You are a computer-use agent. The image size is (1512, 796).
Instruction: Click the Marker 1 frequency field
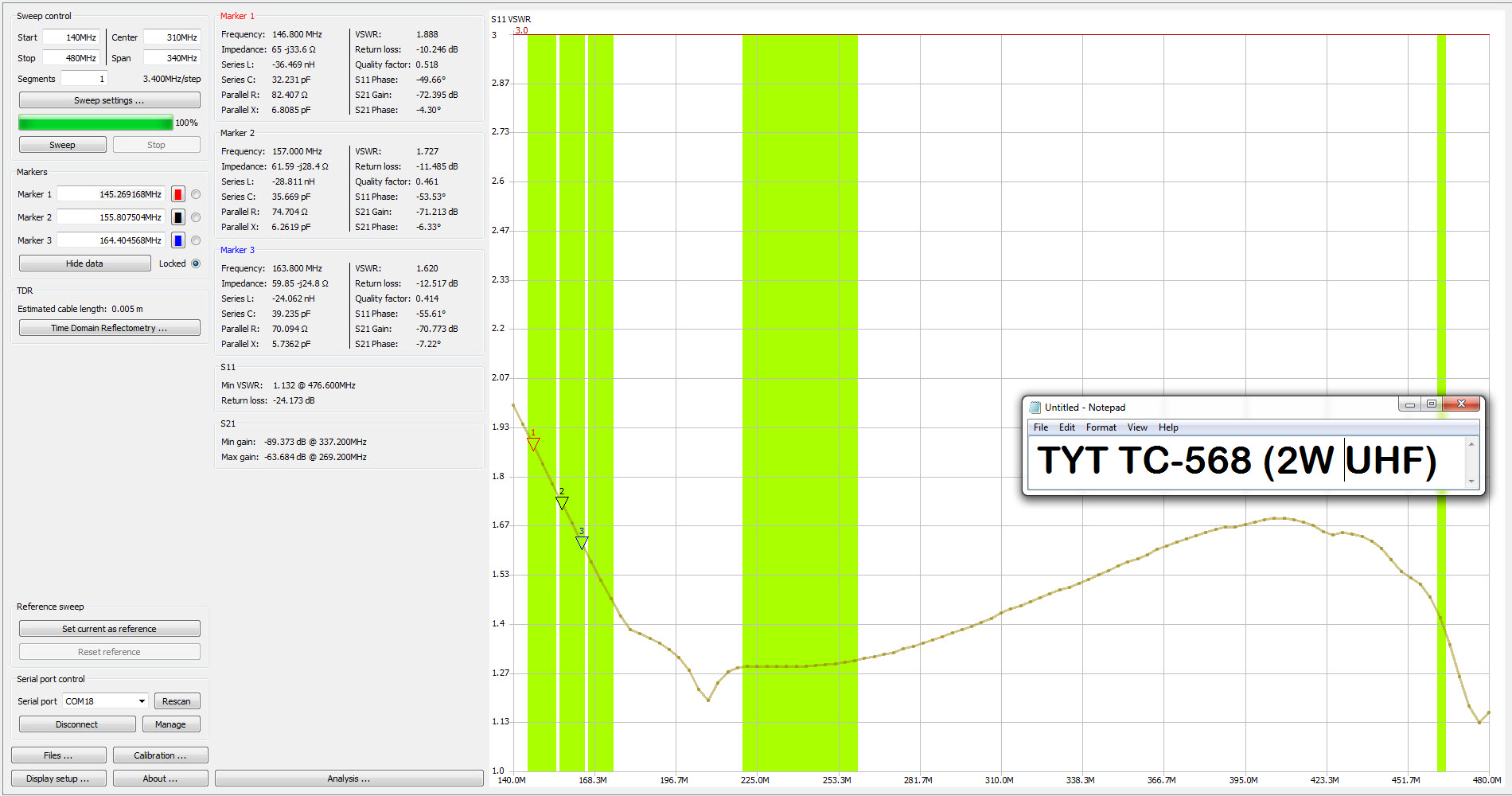(x=111, y=194)
